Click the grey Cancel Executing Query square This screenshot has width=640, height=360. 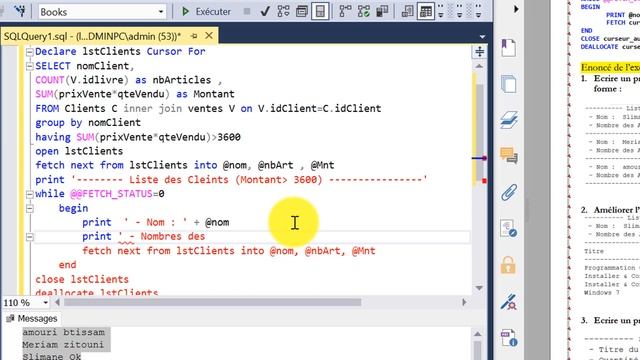[x=247, y=11]
